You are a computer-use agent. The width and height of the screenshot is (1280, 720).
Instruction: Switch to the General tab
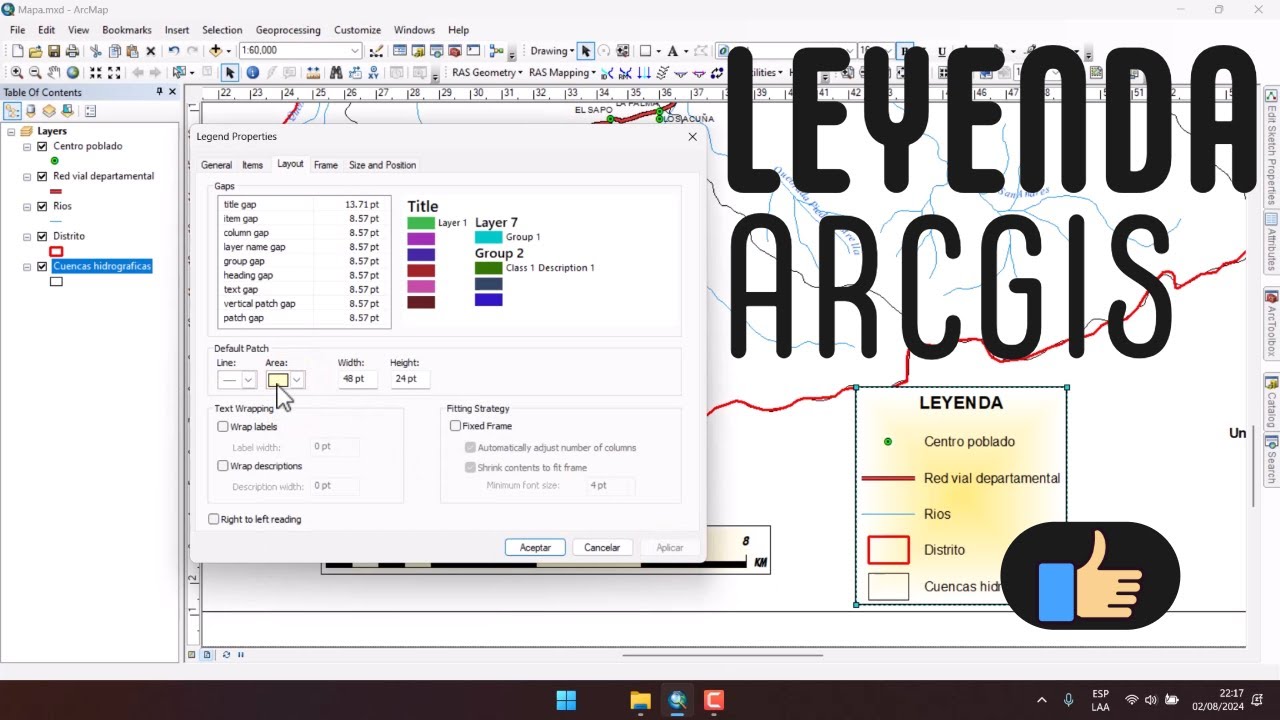point(216,165)
